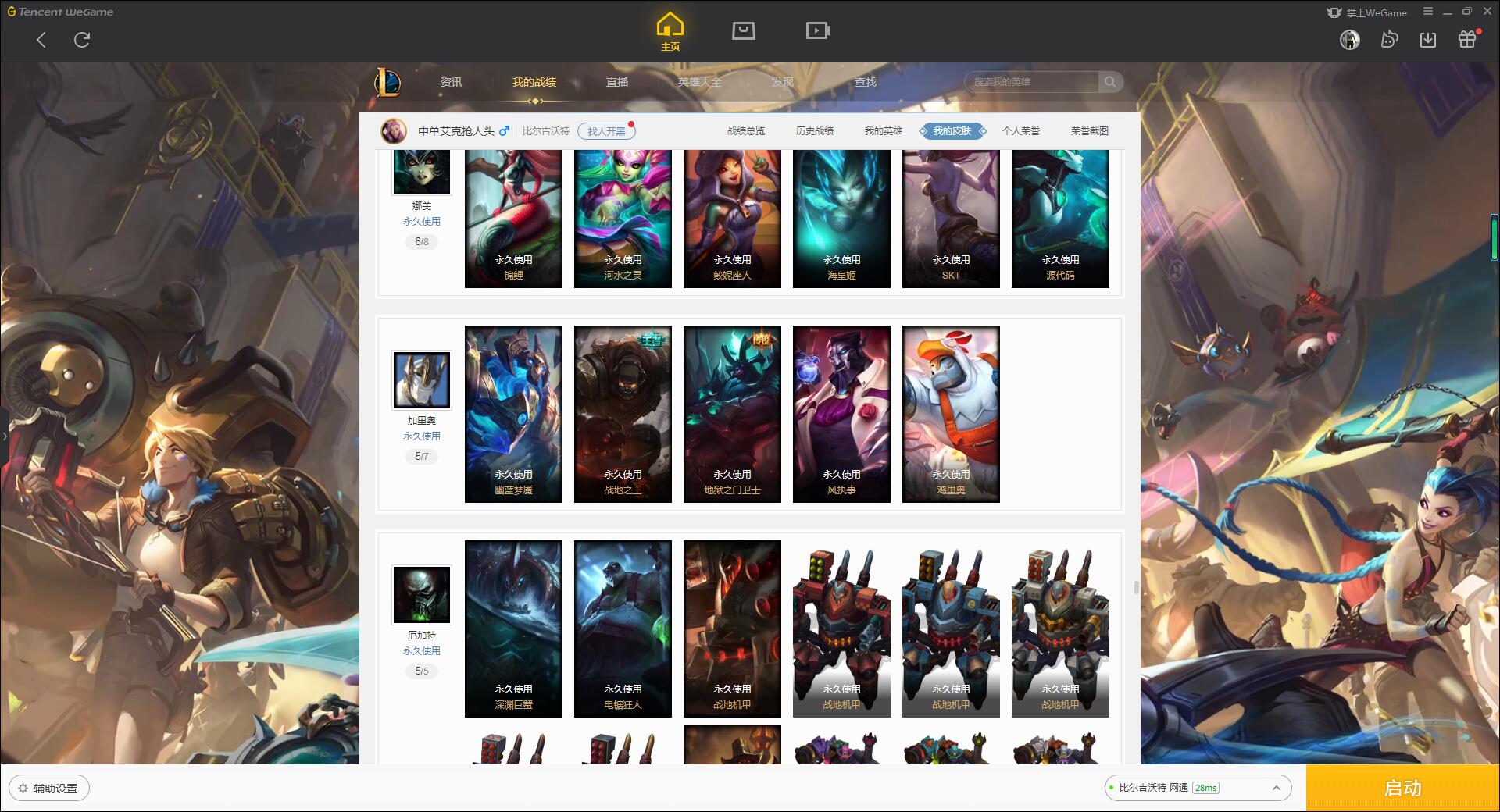The image size is (1500, 812).
Task: Select the 鸡里奥 skin thumbnail
Action: click(951, 414)
